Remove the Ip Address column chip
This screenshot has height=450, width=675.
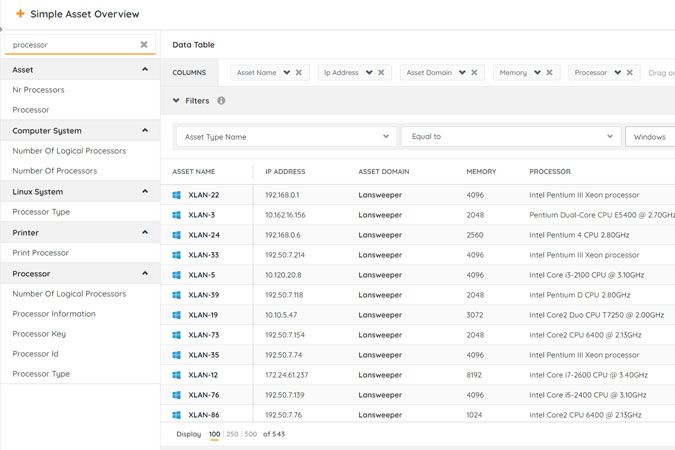tap(381, 72)
